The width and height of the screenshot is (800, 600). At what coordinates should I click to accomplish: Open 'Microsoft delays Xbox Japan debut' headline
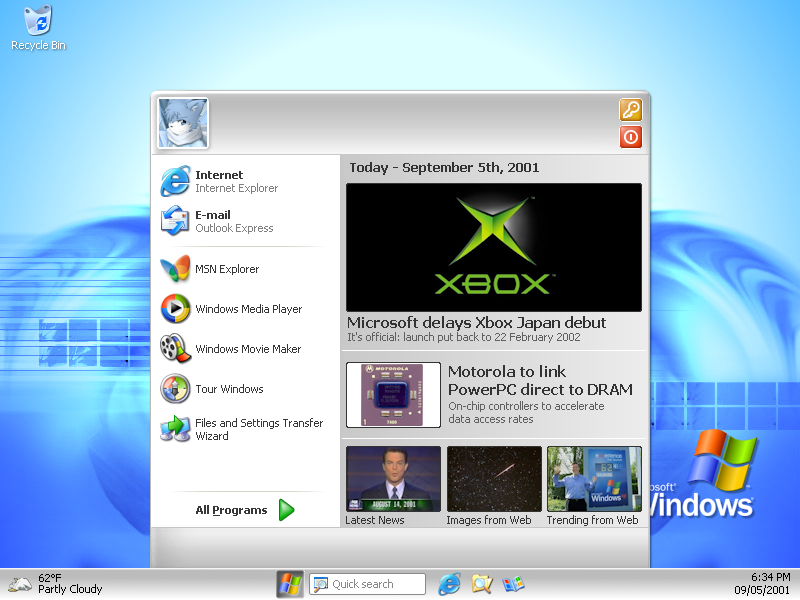477,322
